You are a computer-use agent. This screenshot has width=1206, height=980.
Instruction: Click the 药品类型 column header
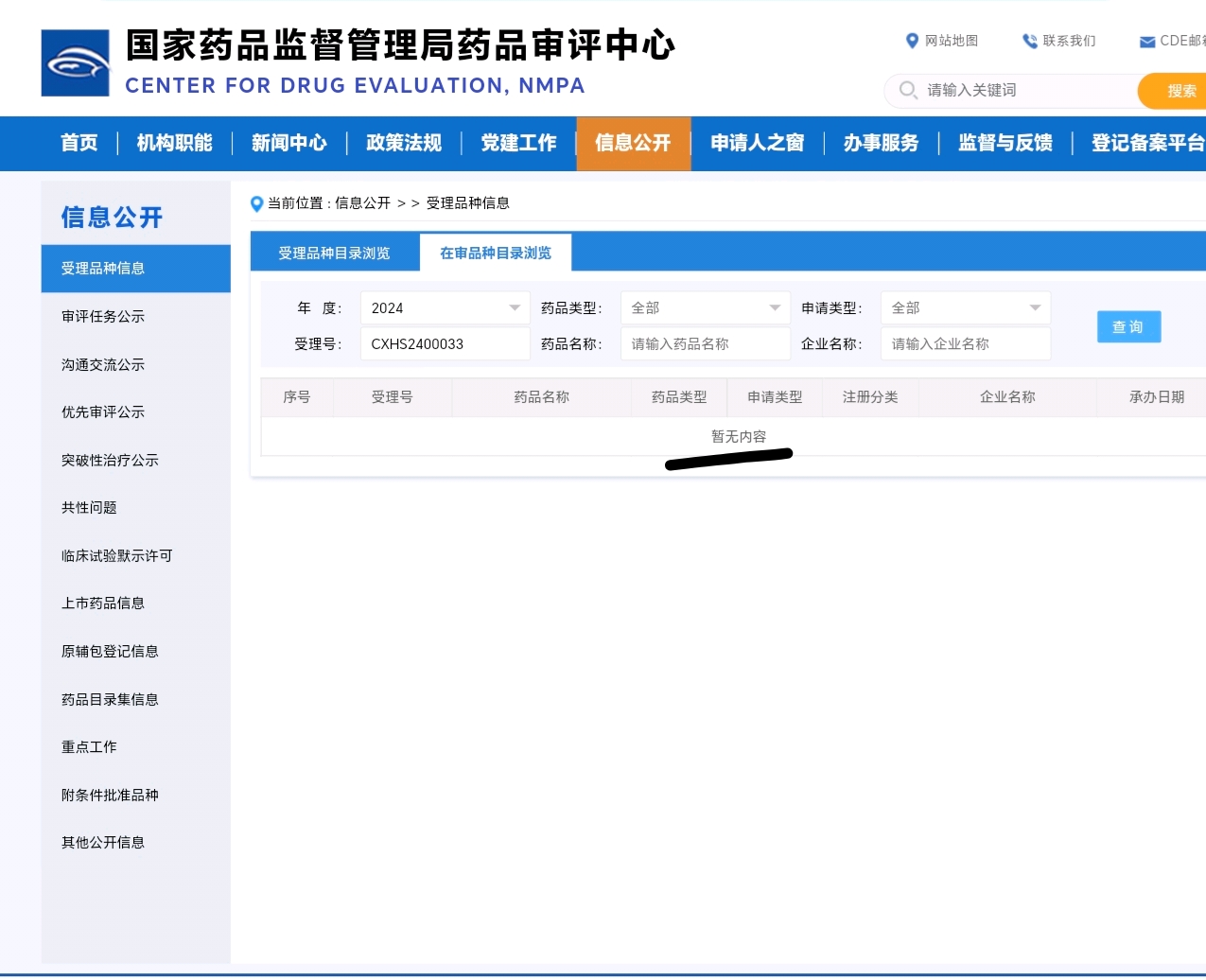pyautogui.click(x=679, y=397)
